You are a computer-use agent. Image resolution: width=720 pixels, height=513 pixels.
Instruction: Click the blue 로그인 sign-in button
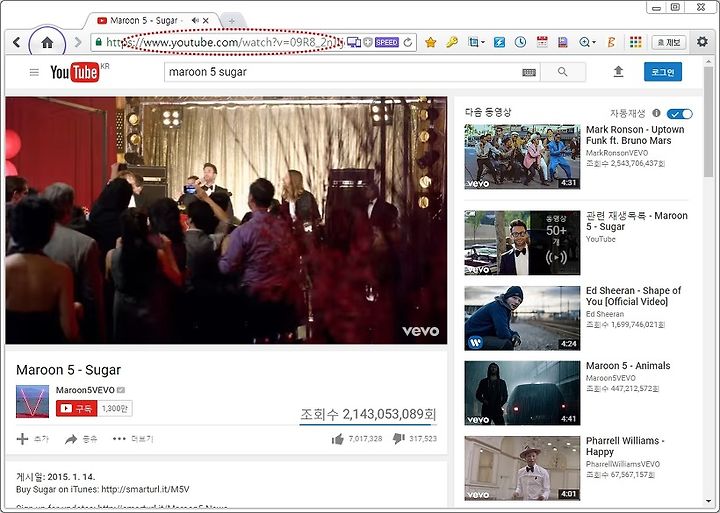663,72
